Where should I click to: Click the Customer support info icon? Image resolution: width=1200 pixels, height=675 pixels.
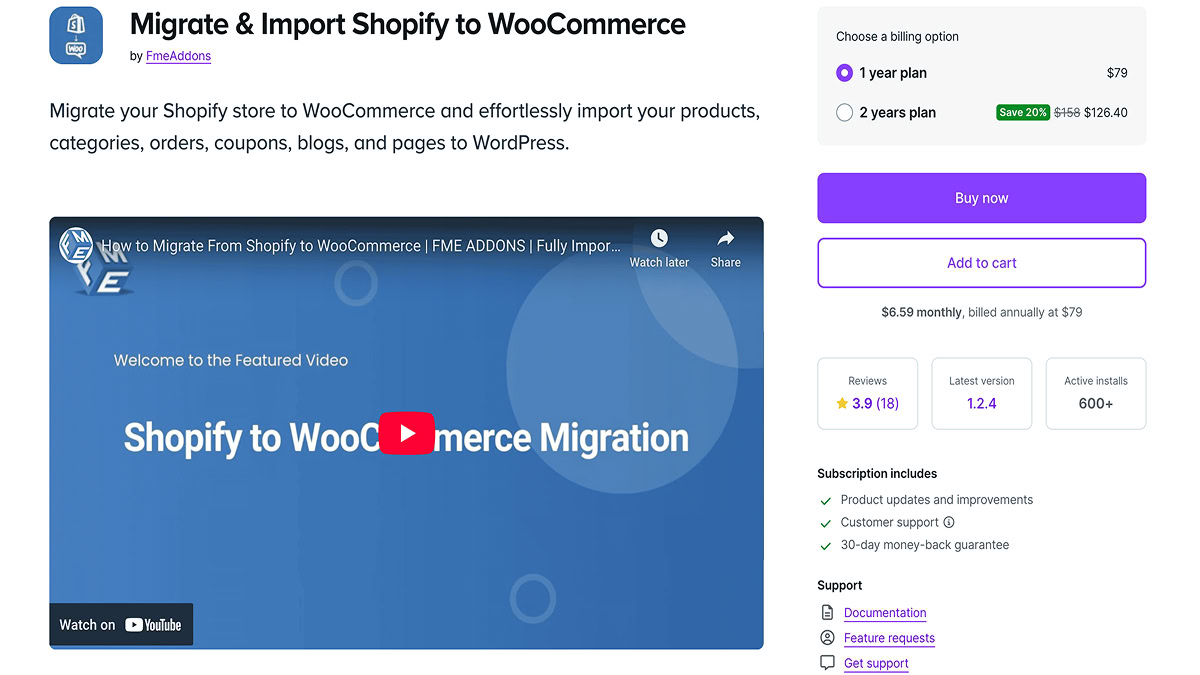point(949,522)
